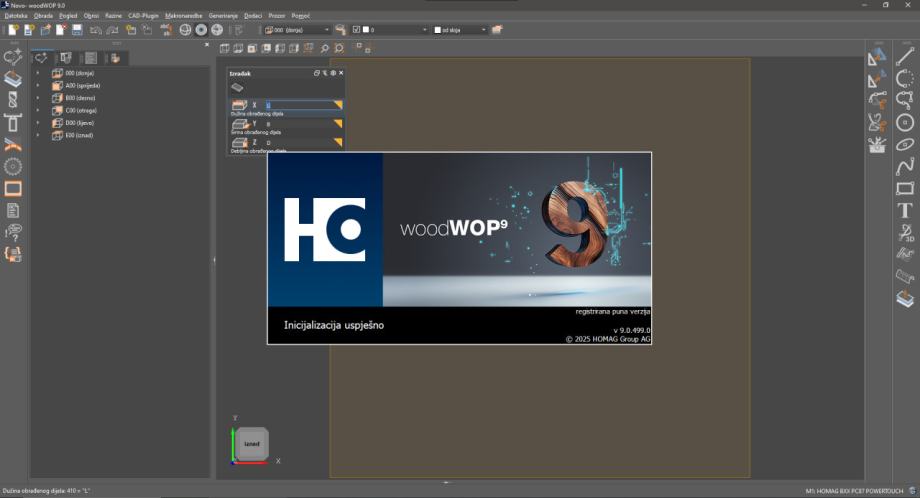Toggle the checkbox in the top toolbar

coord(356,30)
